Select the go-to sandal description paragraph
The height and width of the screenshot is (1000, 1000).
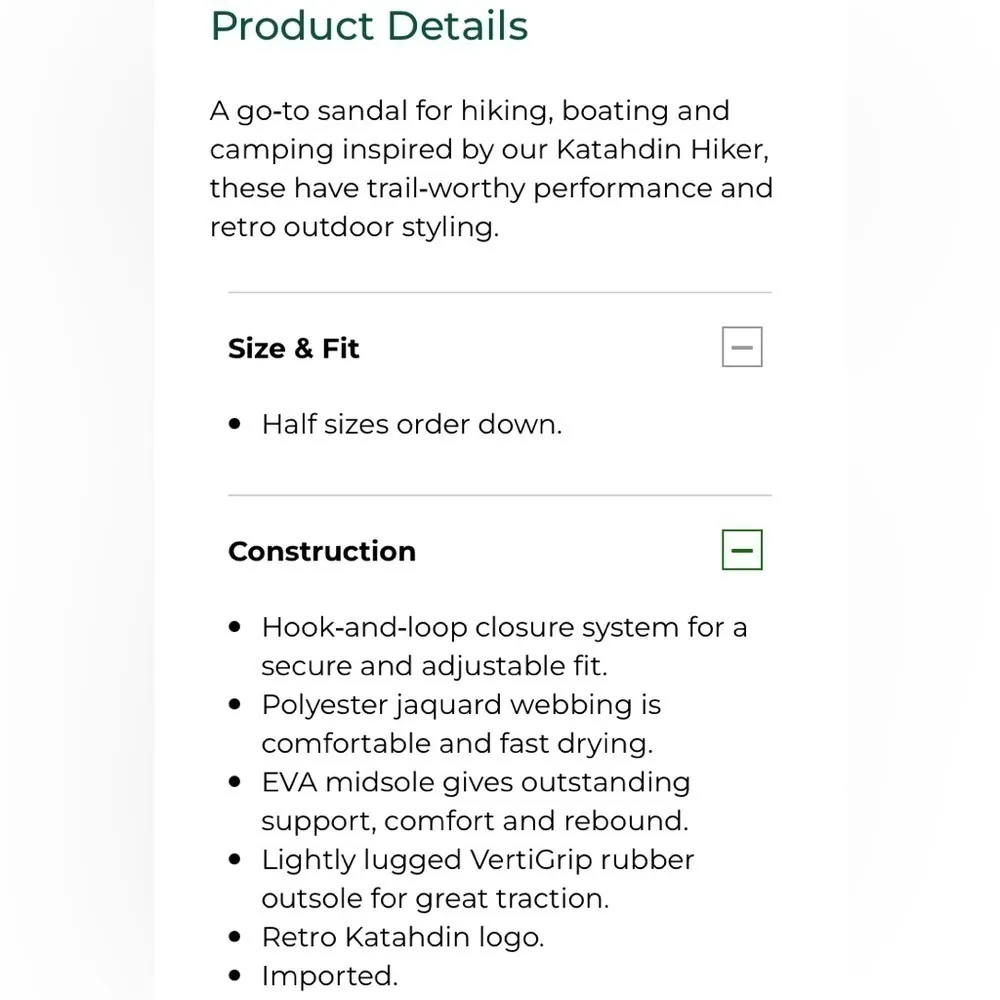(x=490, y=168)
